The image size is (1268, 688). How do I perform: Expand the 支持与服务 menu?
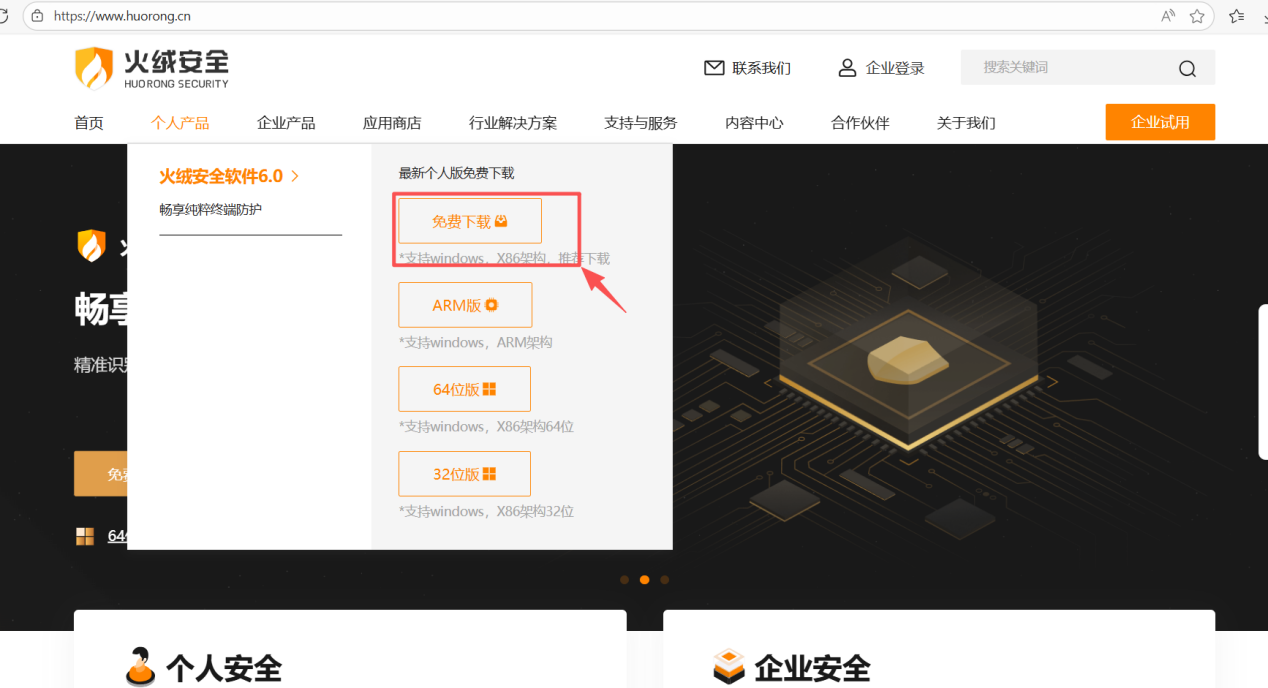click(641, 123)
